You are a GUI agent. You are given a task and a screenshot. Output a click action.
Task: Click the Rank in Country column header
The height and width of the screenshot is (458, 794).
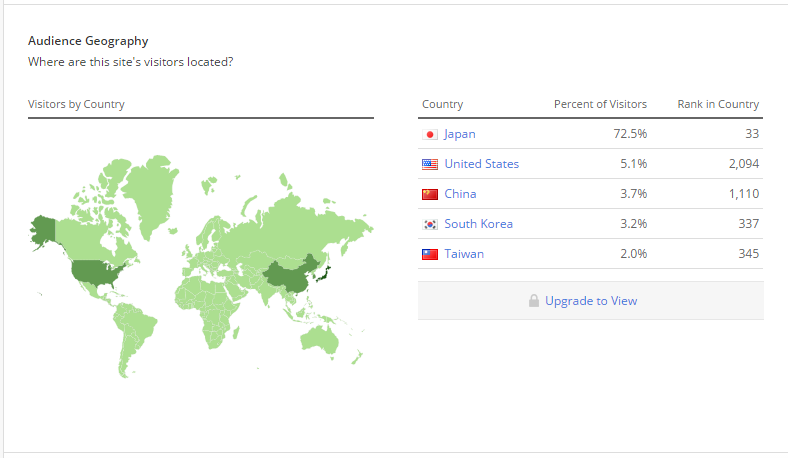(x=718, y=104)
